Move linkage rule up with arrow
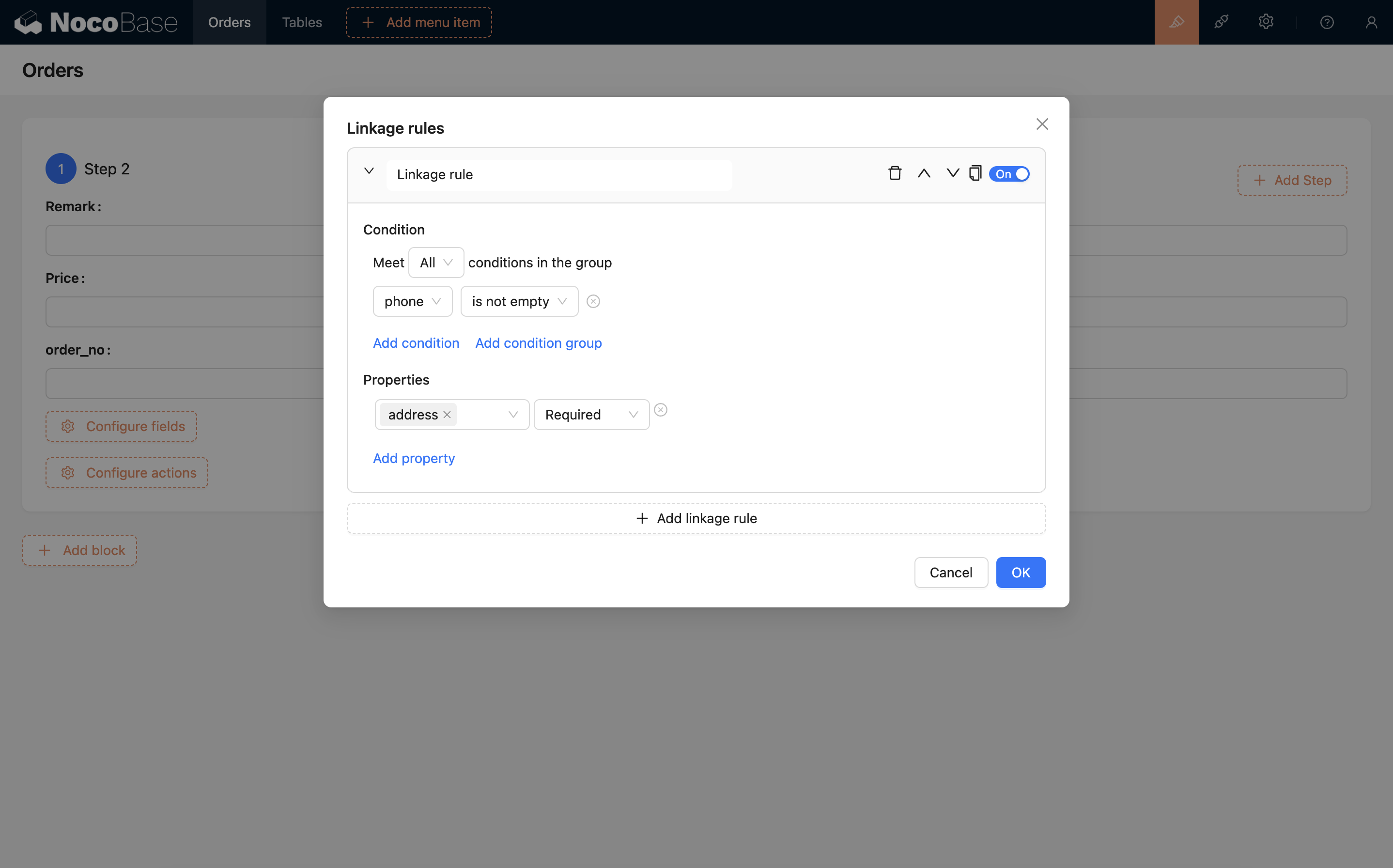This screenshot has width=1393, height=868. 924,173
